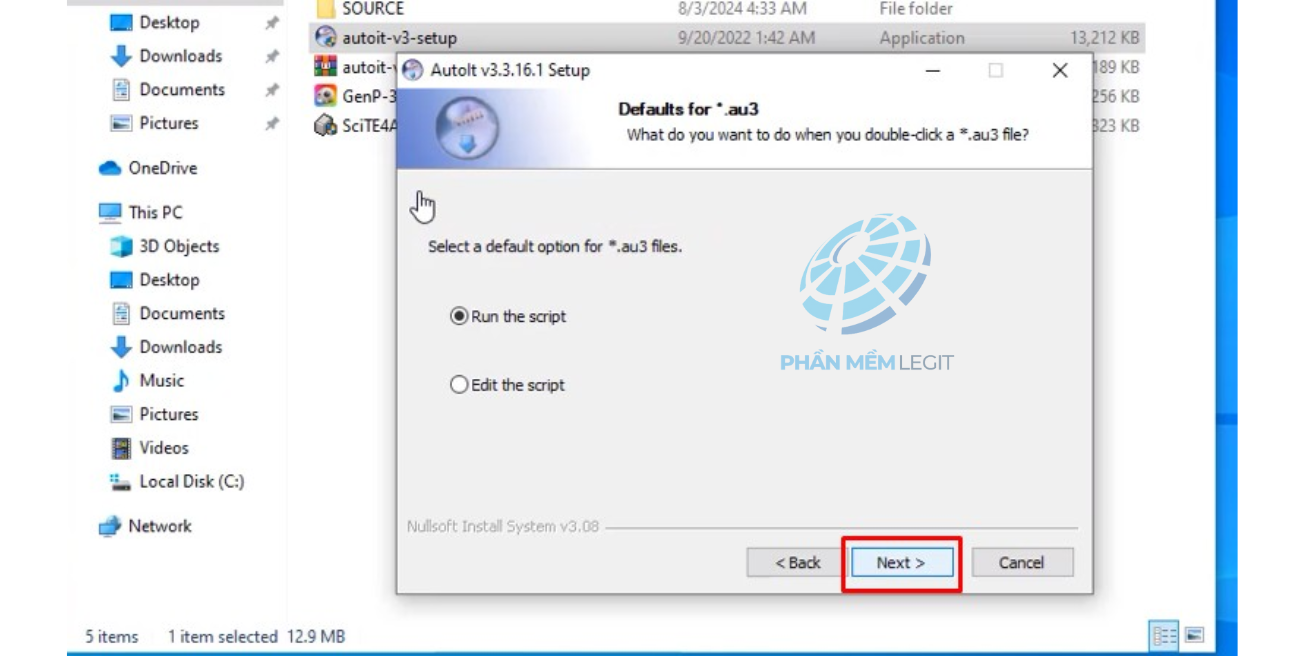Click Next to continue setup
Image resolution: width=1305 pixels, height=656 pixels.
(901, 563)
